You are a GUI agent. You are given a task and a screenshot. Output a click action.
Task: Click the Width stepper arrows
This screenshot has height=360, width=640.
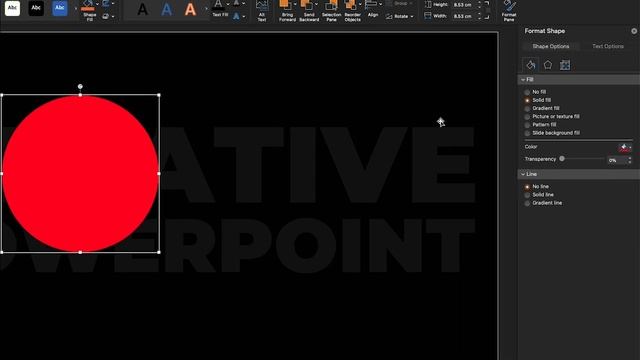pos(480,16)
